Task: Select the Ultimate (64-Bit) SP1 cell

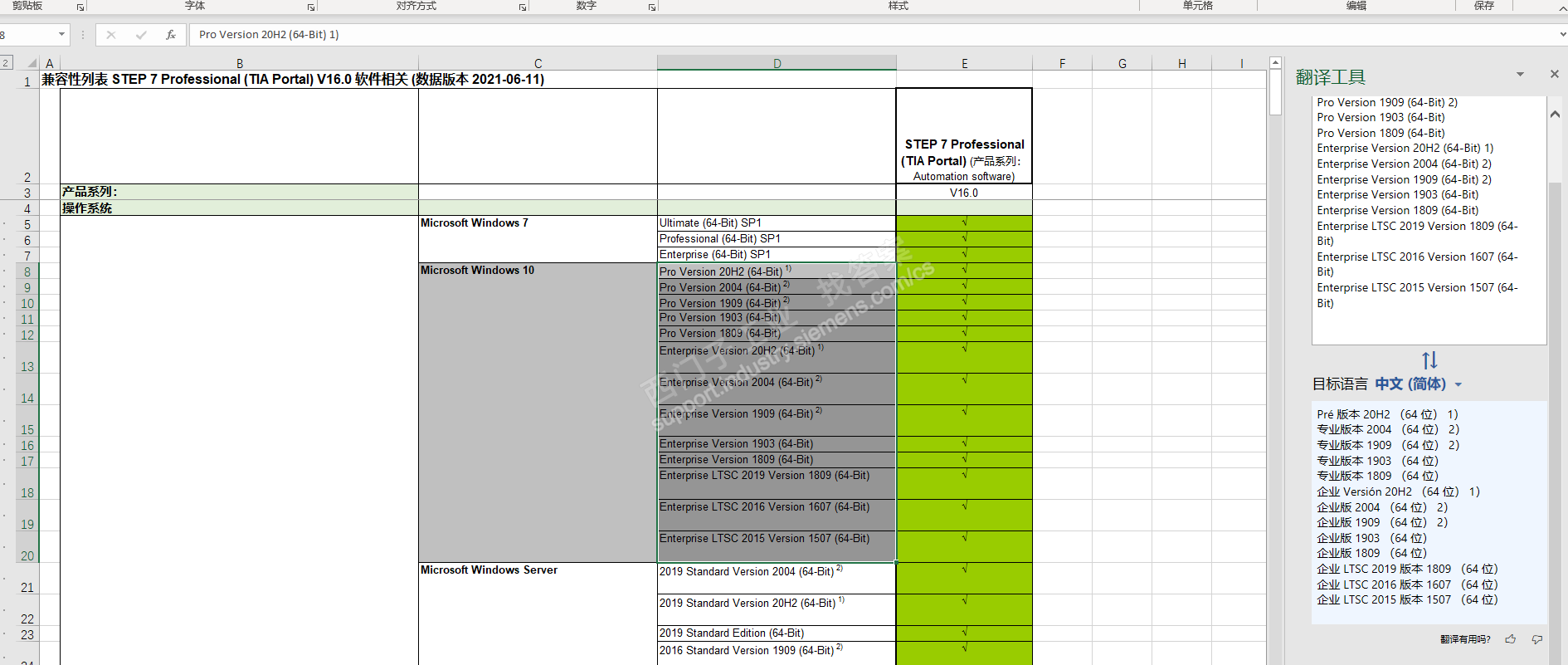Action: 777,223
